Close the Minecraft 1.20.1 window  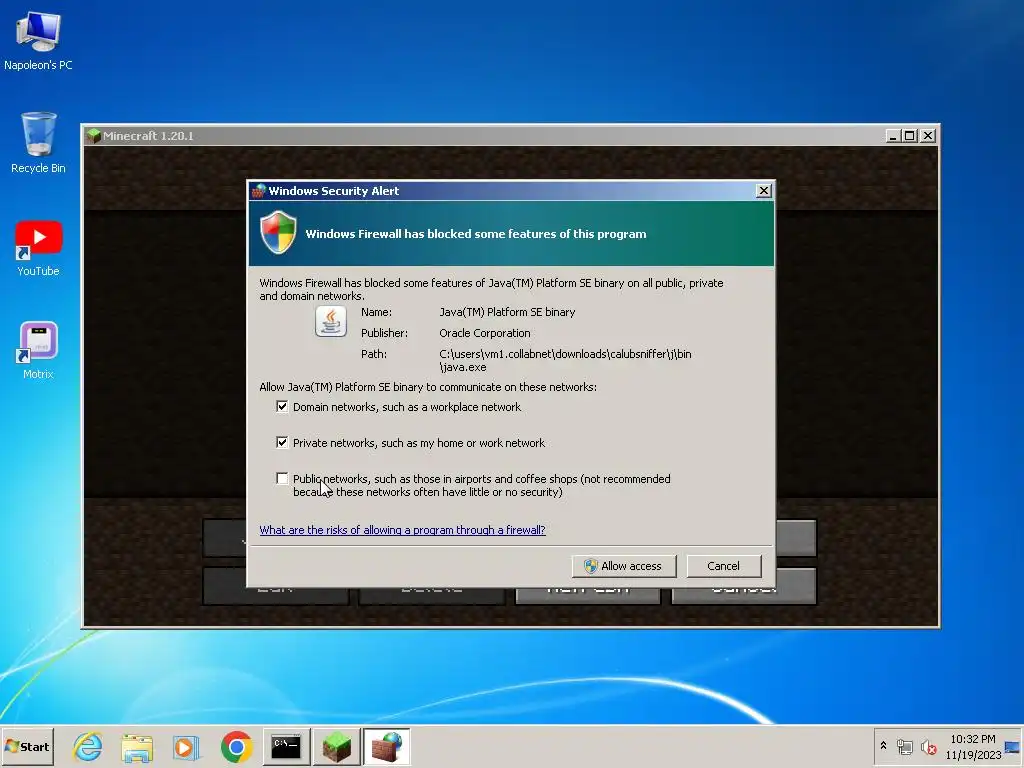coord(927,136)
